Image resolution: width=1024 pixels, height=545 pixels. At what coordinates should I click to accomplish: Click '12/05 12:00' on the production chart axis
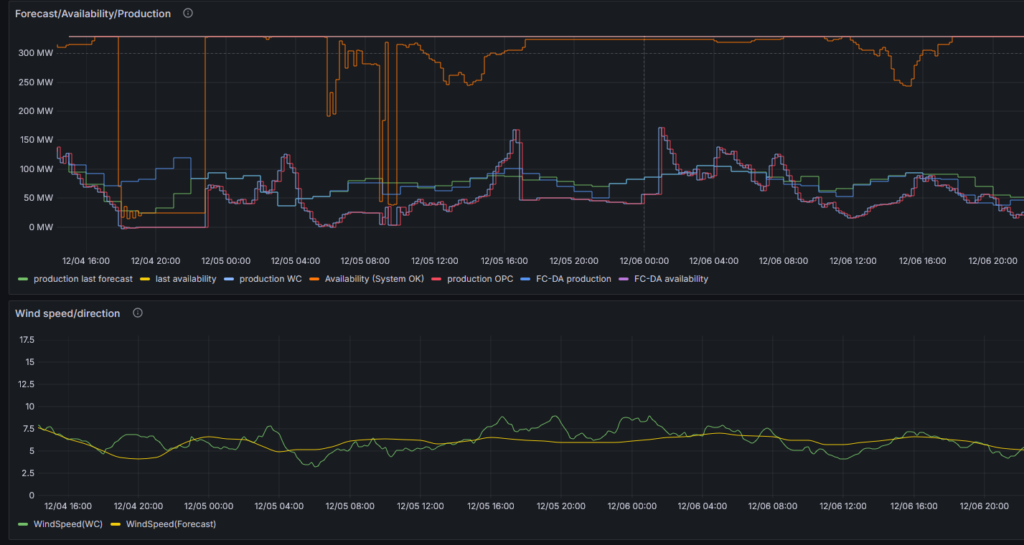point(434,260)
